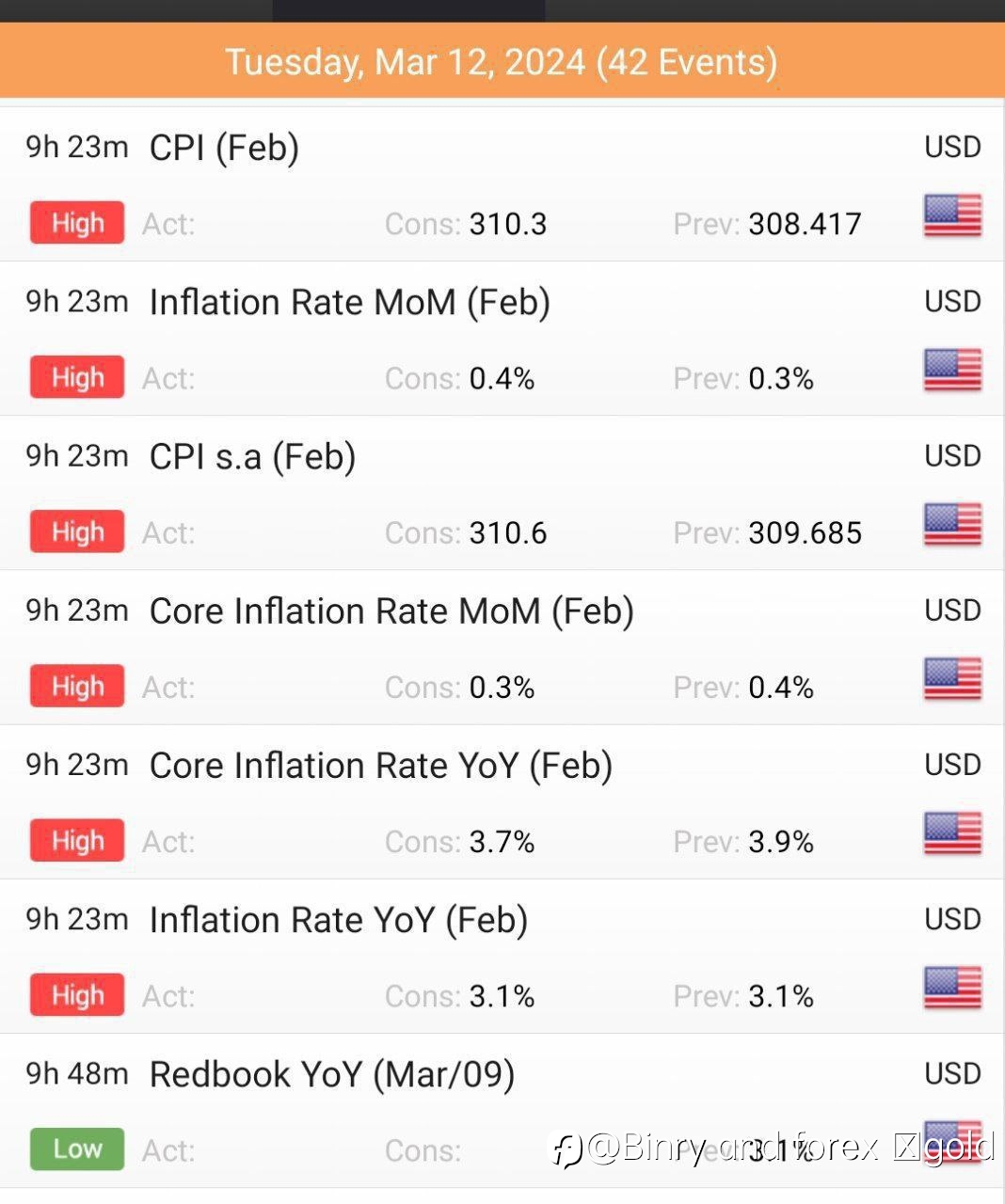The height and width of the screenshot is (1204, 1005).
Task: Click previous value 3.9% of Core Inflation YoY
Action: [781, 841]
